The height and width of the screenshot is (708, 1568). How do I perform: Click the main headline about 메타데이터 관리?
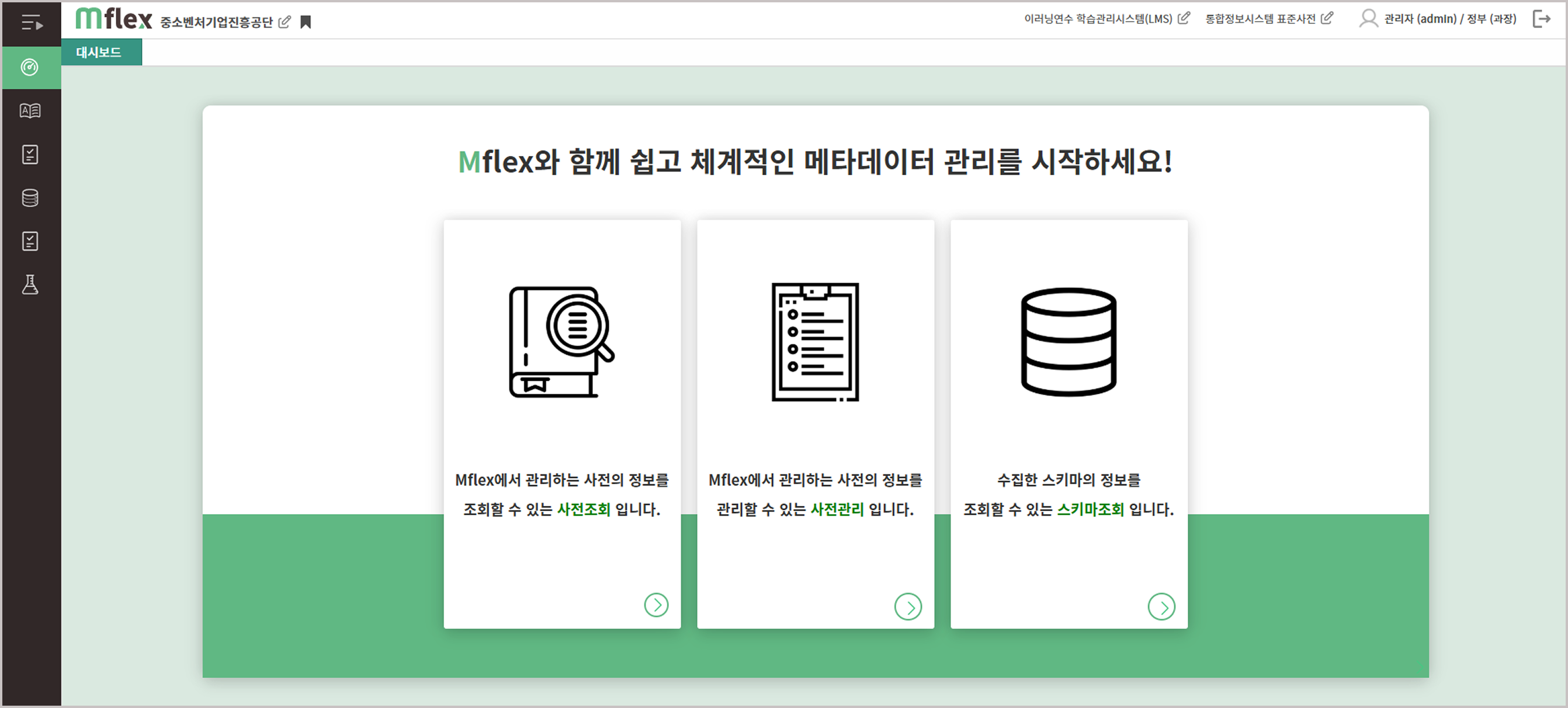(x=815, y=162)
